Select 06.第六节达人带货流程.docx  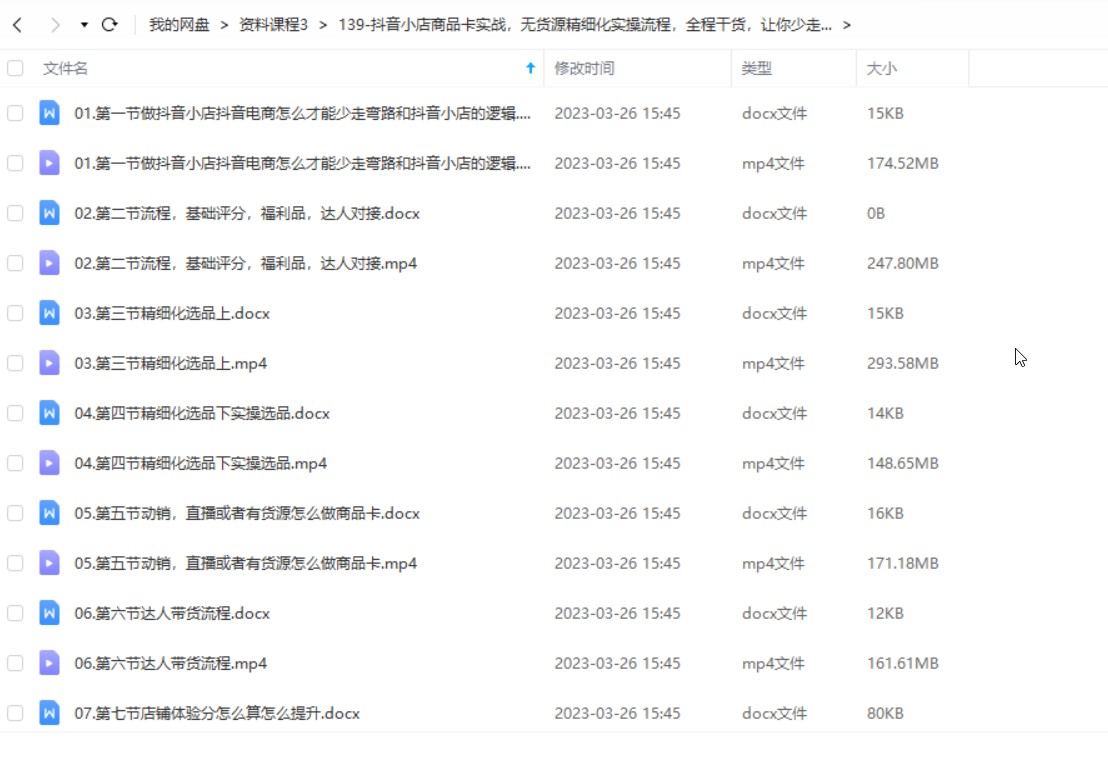tap(172, 613)
